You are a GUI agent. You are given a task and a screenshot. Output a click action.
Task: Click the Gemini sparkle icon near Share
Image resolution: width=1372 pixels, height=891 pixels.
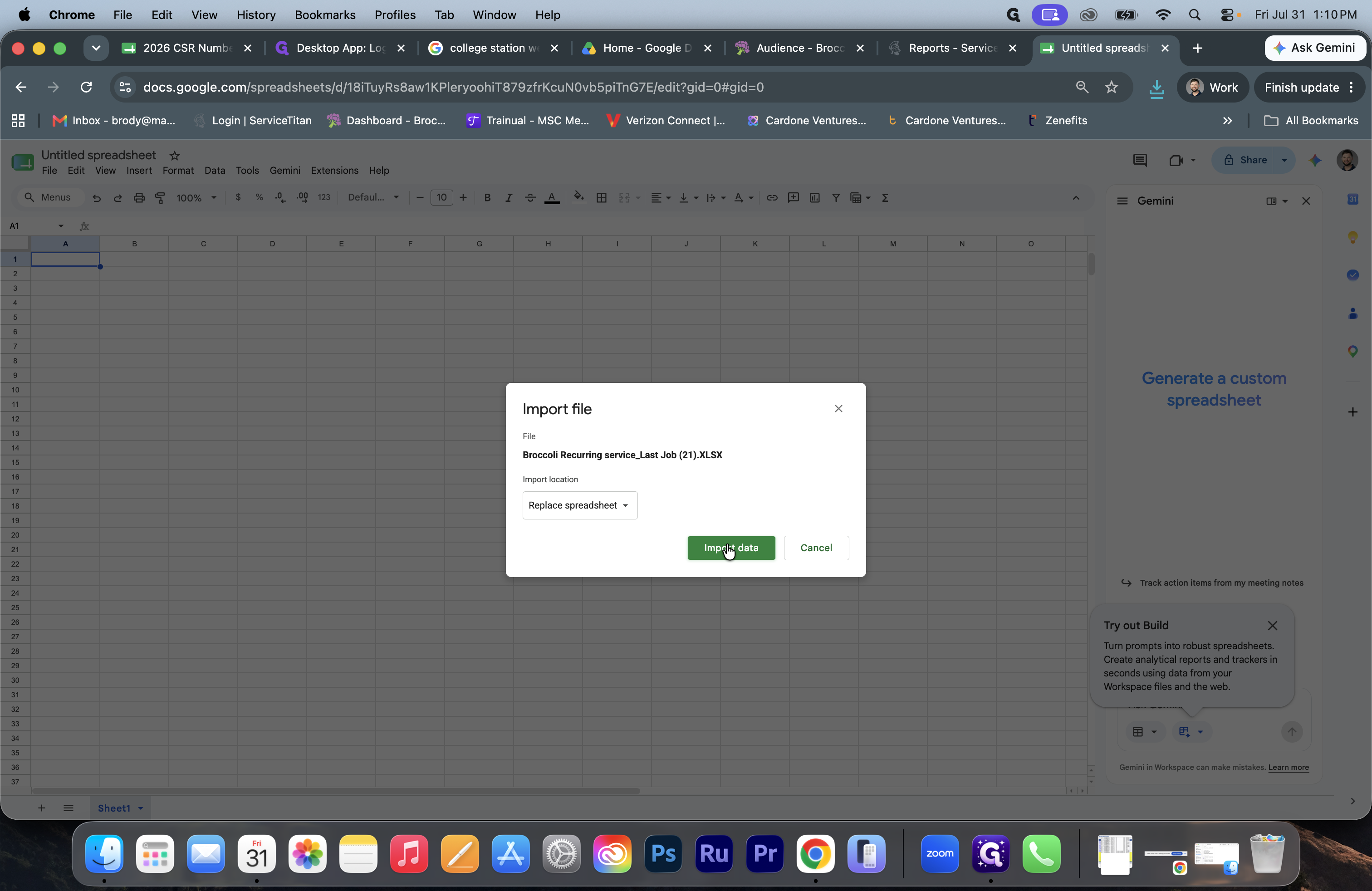click(1315, 160)
